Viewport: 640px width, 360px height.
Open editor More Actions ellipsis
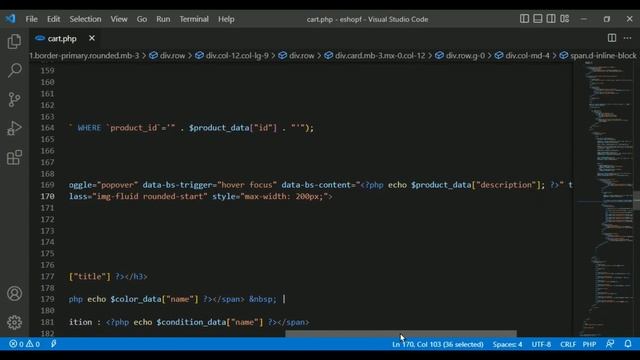(x=627, y=38)
